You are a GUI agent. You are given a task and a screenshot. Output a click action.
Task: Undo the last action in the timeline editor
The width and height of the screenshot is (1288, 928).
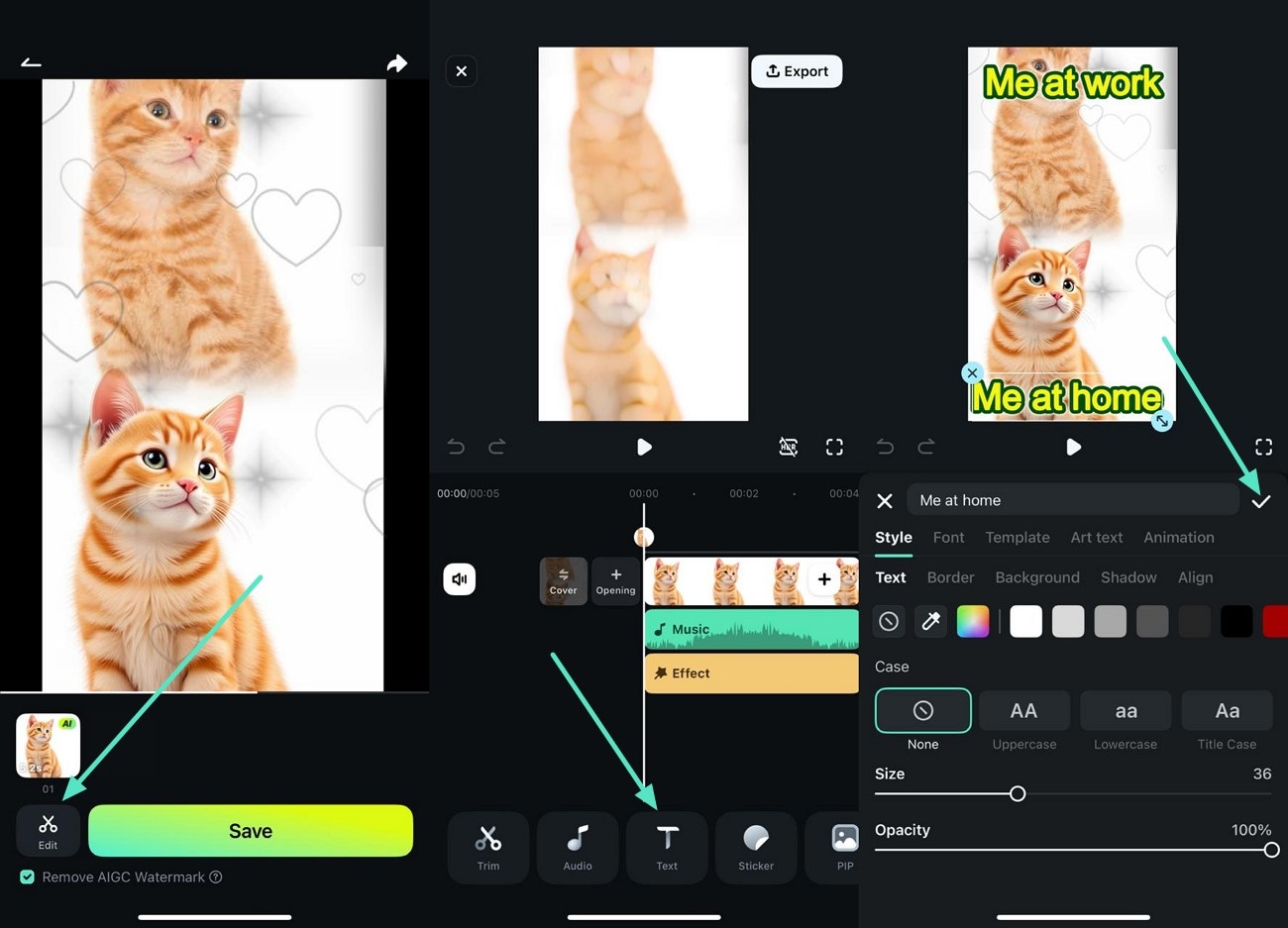pos(456,447)
